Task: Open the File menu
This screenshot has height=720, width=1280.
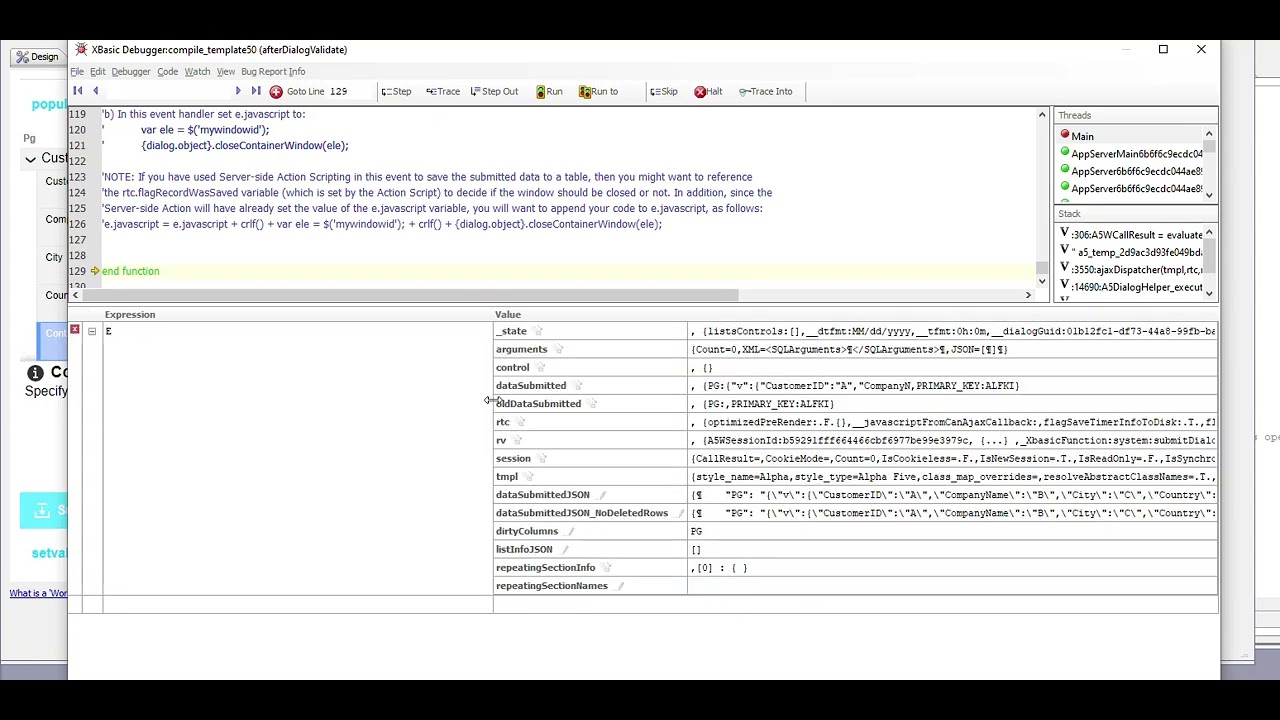Action: click(77, 71)
